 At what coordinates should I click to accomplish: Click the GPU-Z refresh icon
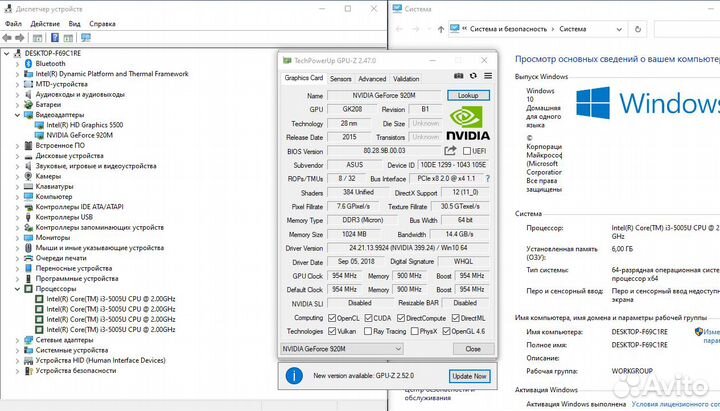[x=473, y=76]
